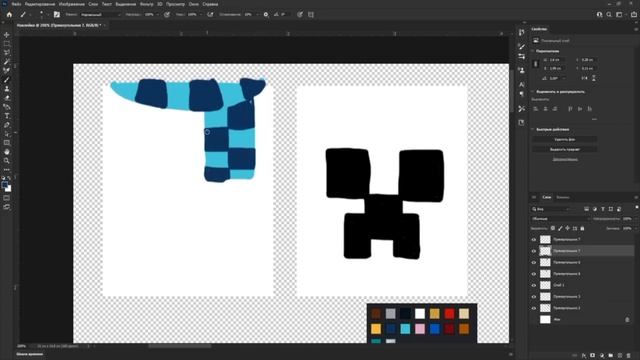Image resolution: width=640 pixels, height=360 pixels.
Task: Open the layer Fill percentage dropdown
Action: 635,228
